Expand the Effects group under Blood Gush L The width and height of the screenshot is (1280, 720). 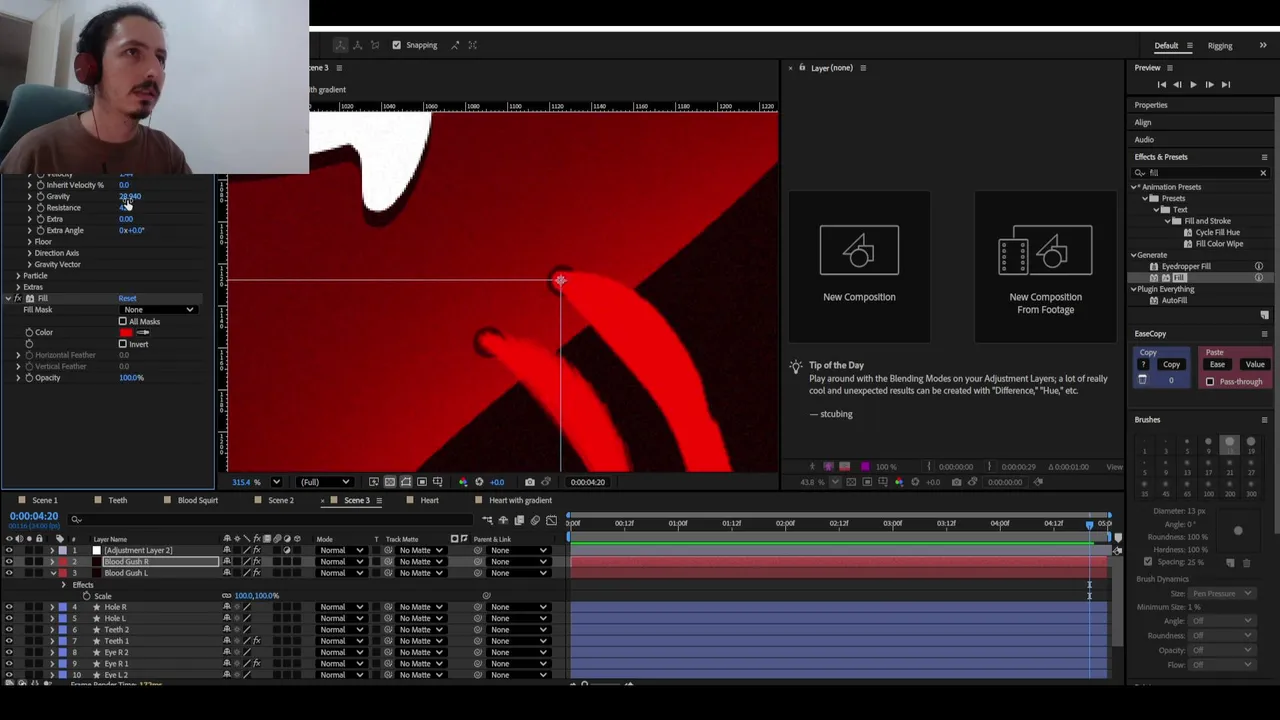[64, 585]
